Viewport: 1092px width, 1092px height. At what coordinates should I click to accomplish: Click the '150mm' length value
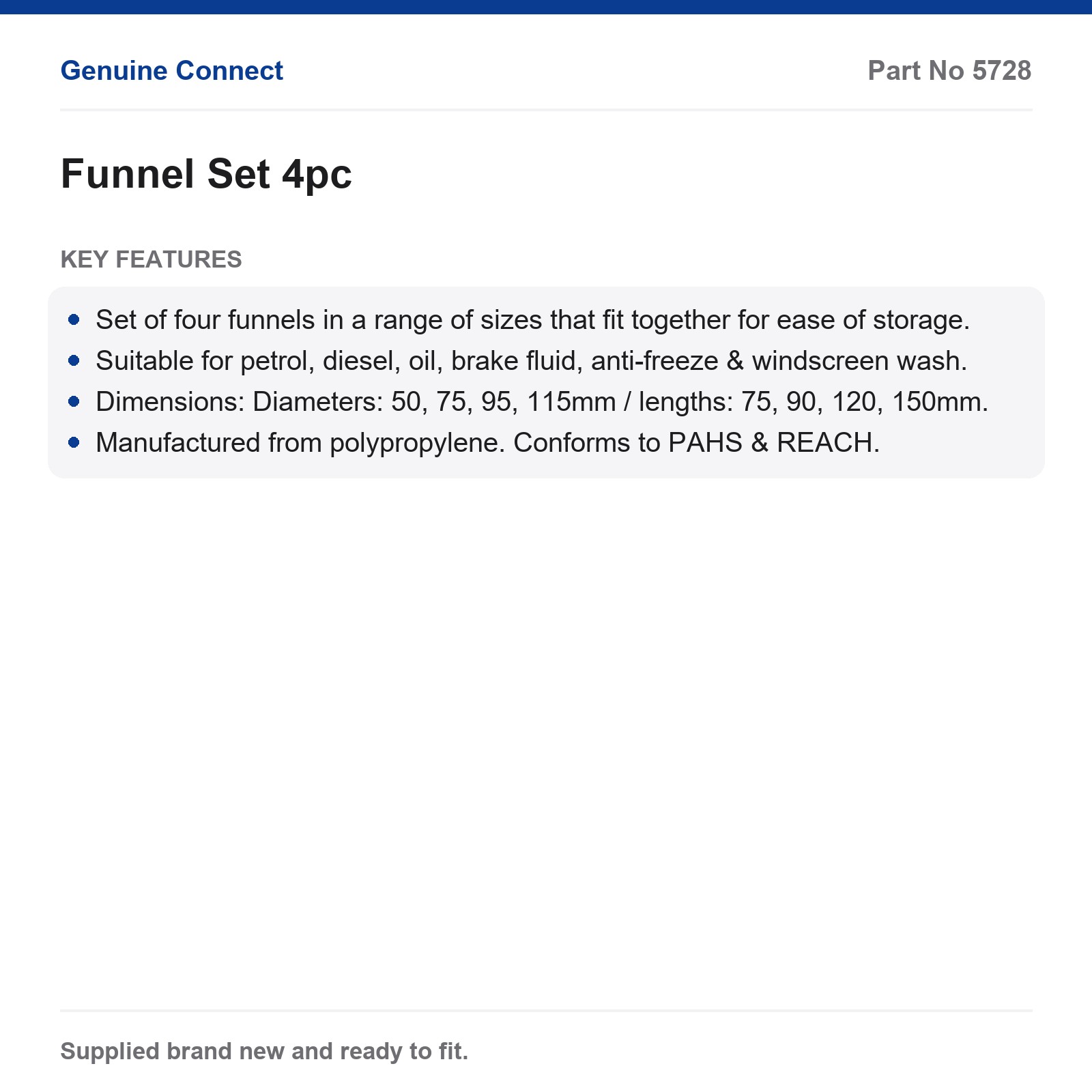point(940,401)
